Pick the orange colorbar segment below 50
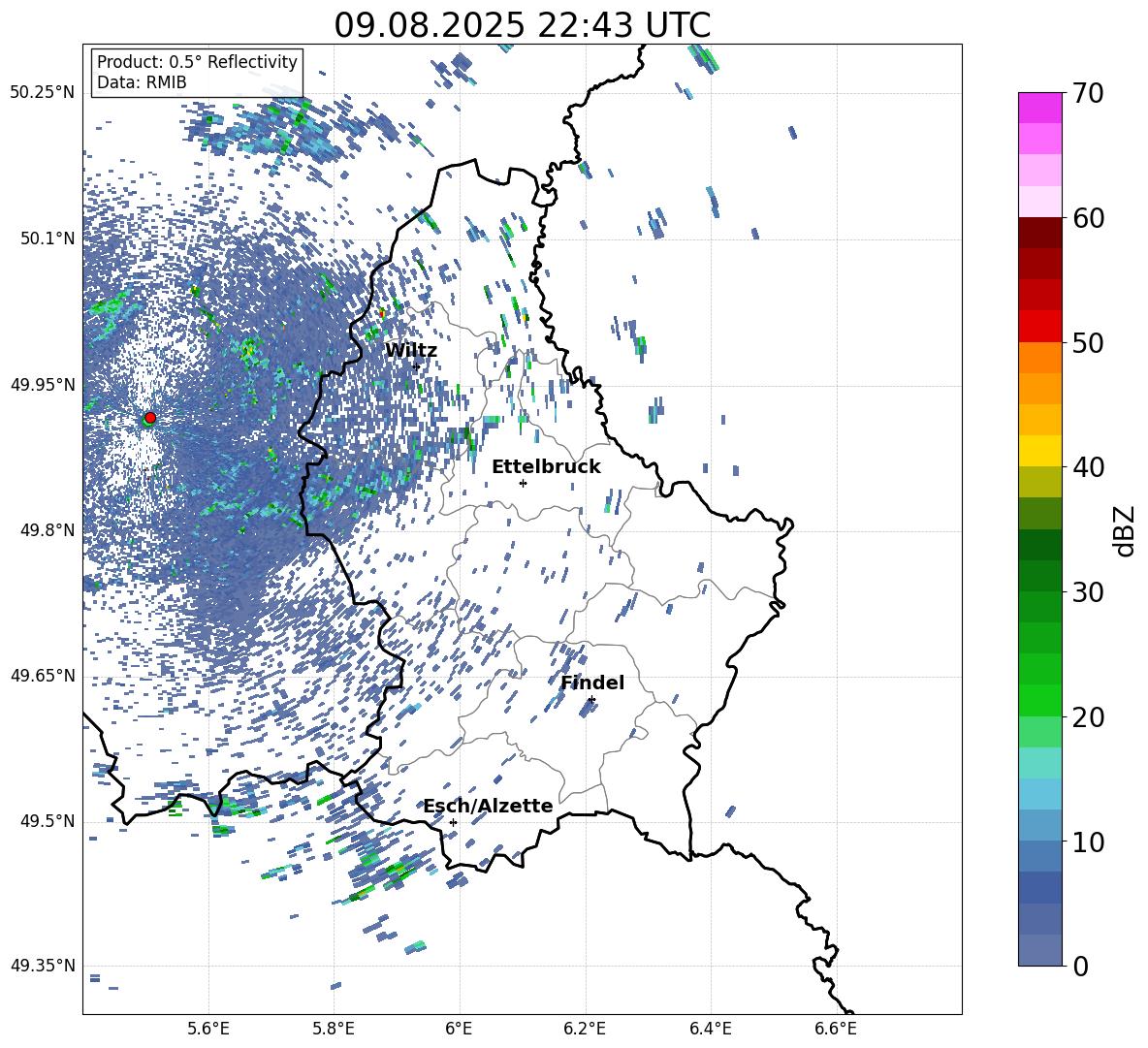Viewport: 1148px width, 1048px height. 1040,358
